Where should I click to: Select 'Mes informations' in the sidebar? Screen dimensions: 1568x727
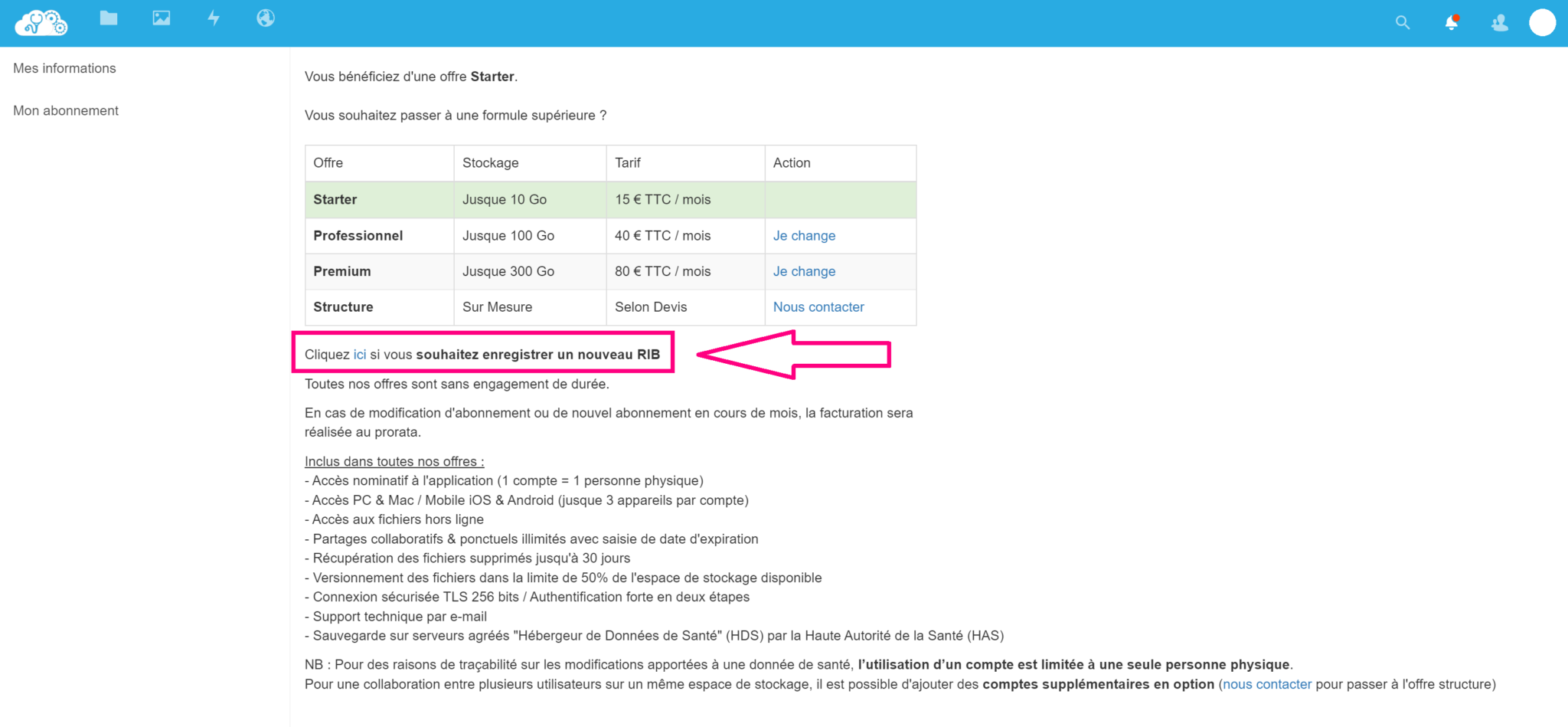coord(64,67)
